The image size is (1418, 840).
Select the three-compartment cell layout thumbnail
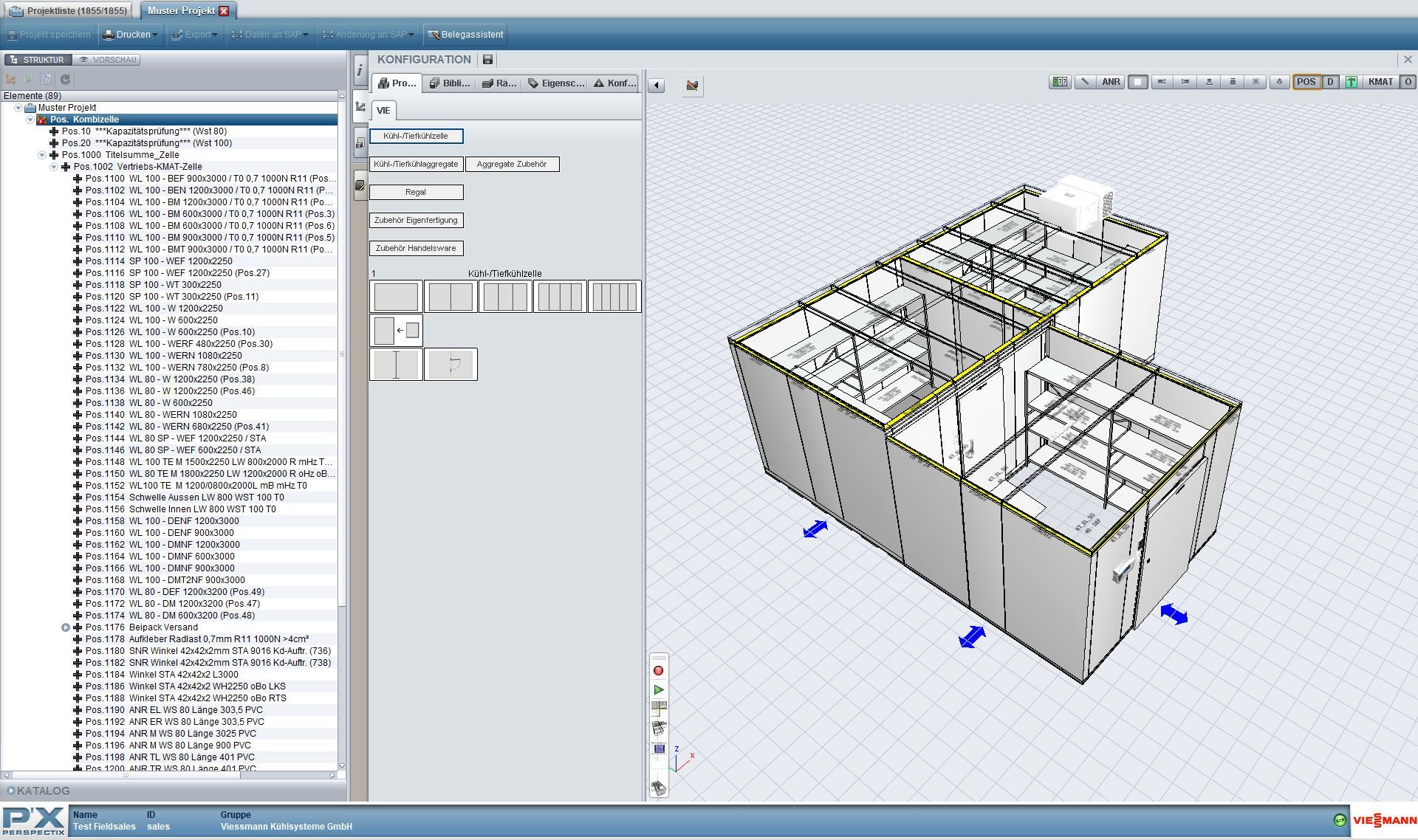pos(505,297)
